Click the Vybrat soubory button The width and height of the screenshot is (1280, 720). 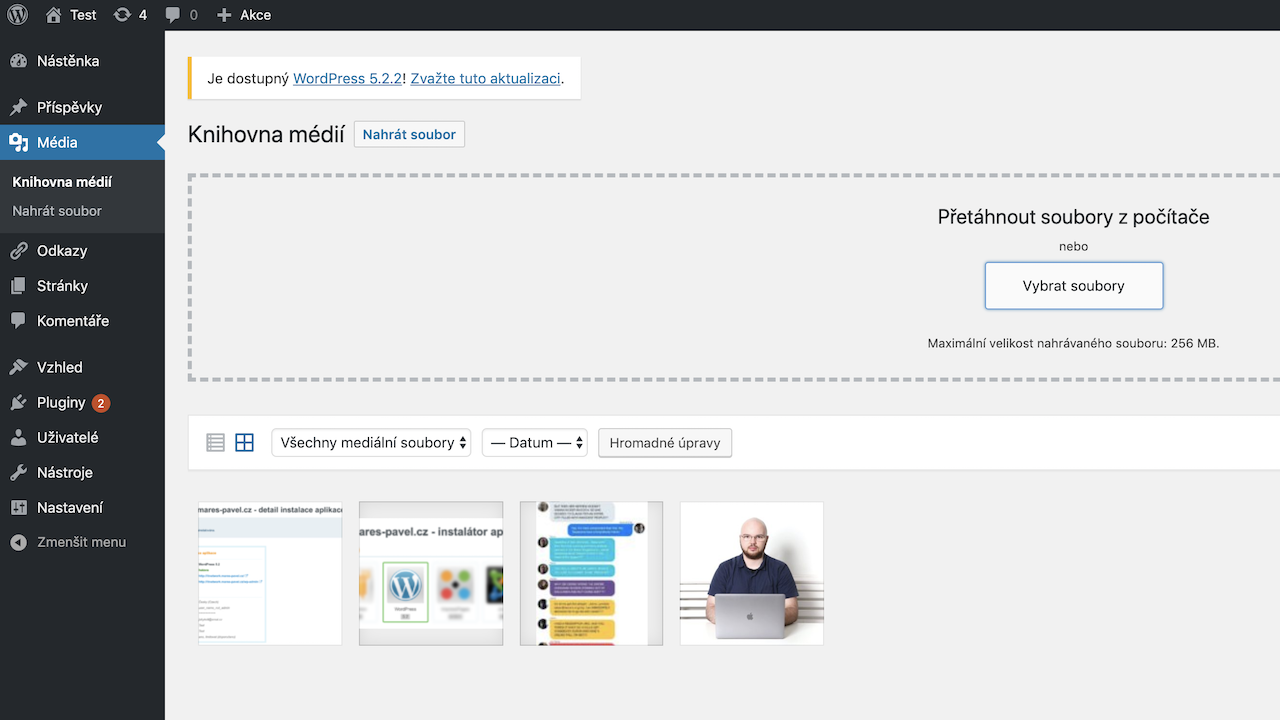click(1073, 285)
